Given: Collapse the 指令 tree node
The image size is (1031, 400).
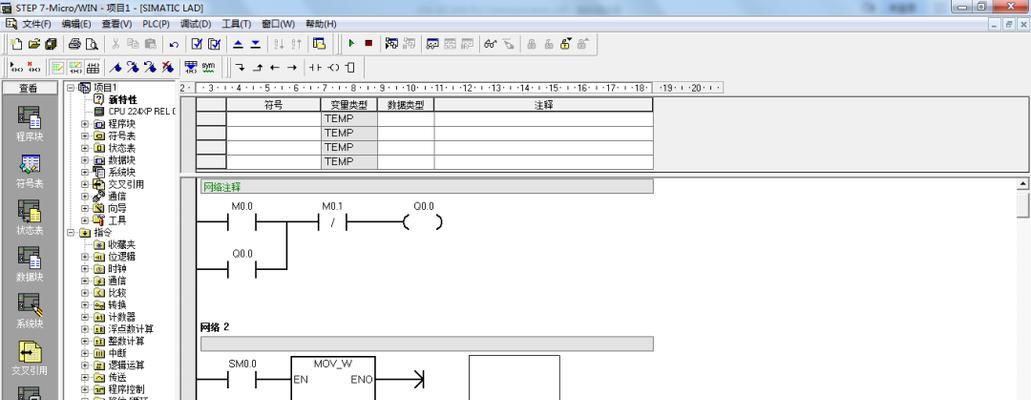Looking at the screenshot, I should (71, 233).
